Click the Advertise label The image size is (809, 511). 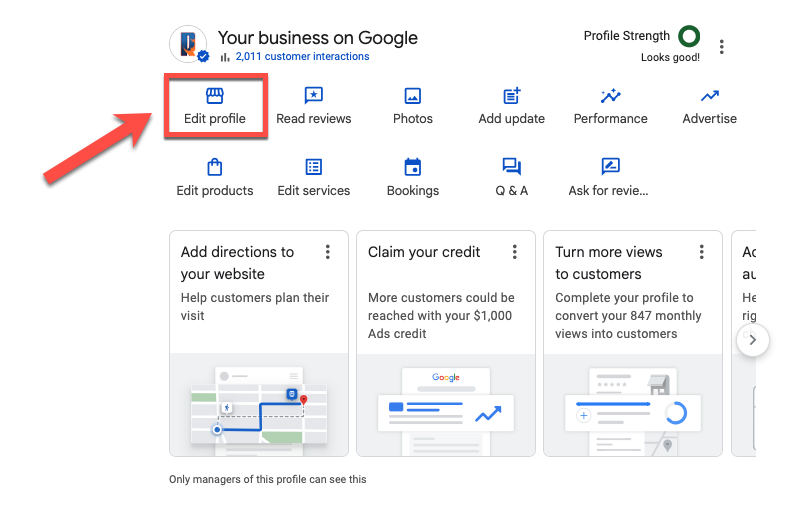click(x=709, y=119)
